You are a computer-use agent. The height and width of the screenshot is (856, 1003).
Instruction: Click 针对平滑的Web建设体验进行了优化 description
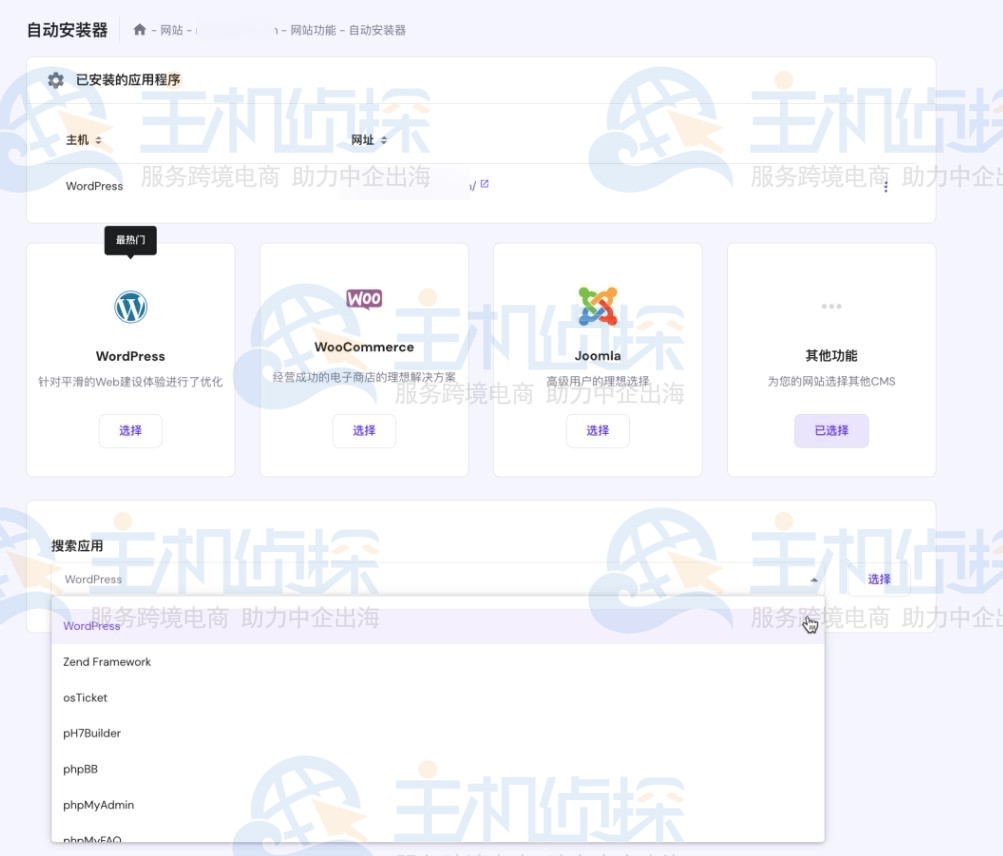[x=130, y=382]
